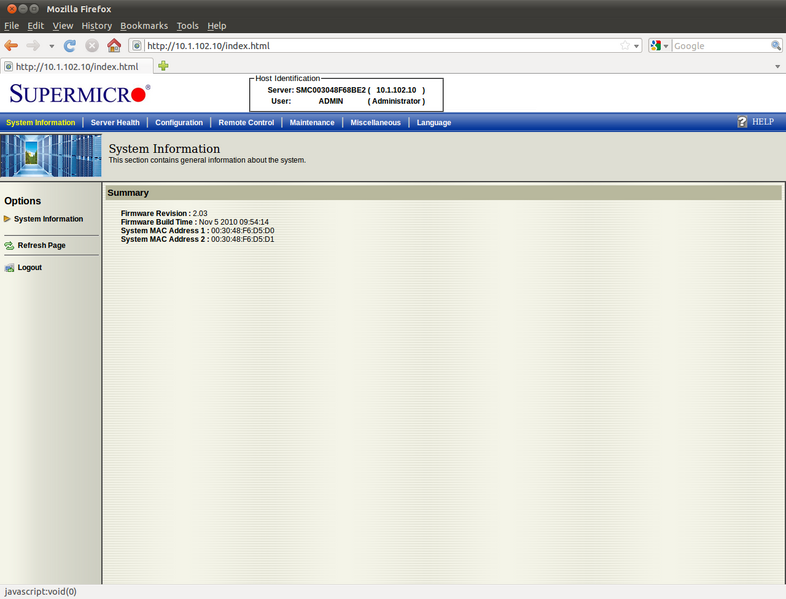Image resolution: width=786 pixels, height=599 pixels.
Task: Click the arrow icon beside System Information option
Action: (7, 219)
